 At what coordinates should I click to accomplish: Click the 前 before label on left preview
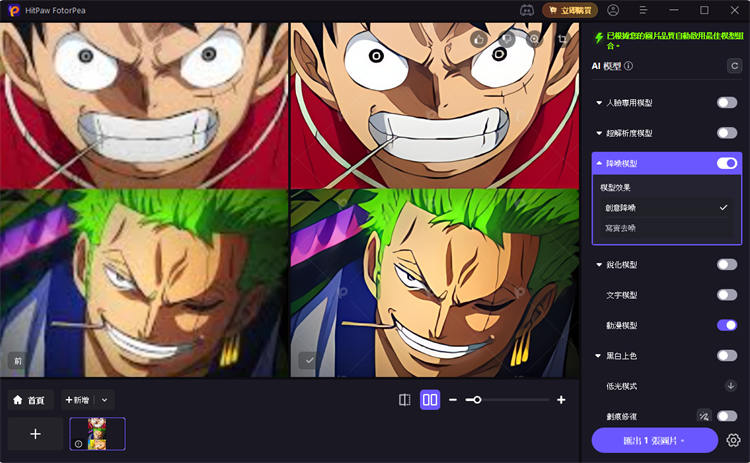[x=18, y=361]
